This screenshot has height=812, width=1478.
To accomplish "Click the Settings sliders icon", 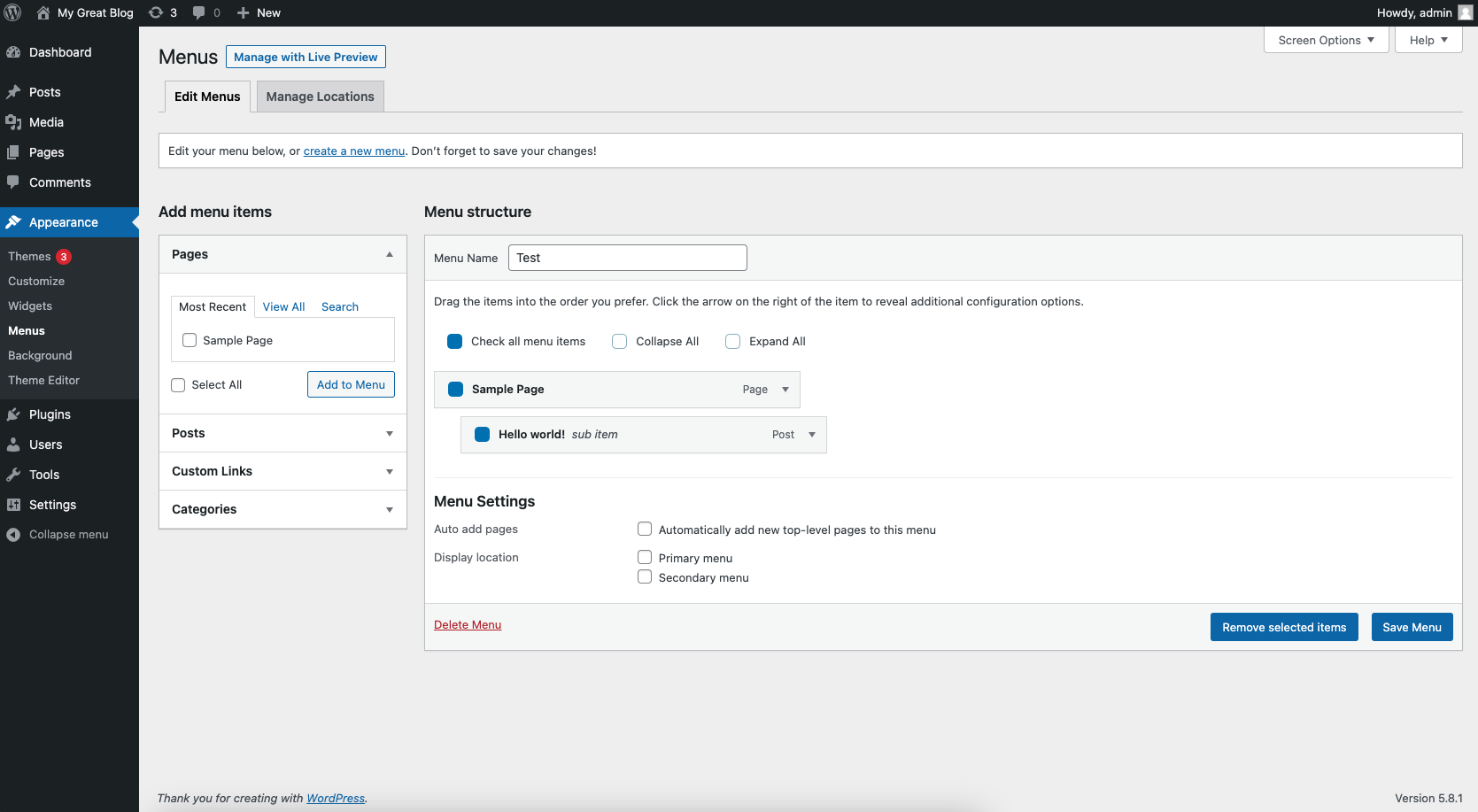I will pyautogui.click(x=13, y=505).
